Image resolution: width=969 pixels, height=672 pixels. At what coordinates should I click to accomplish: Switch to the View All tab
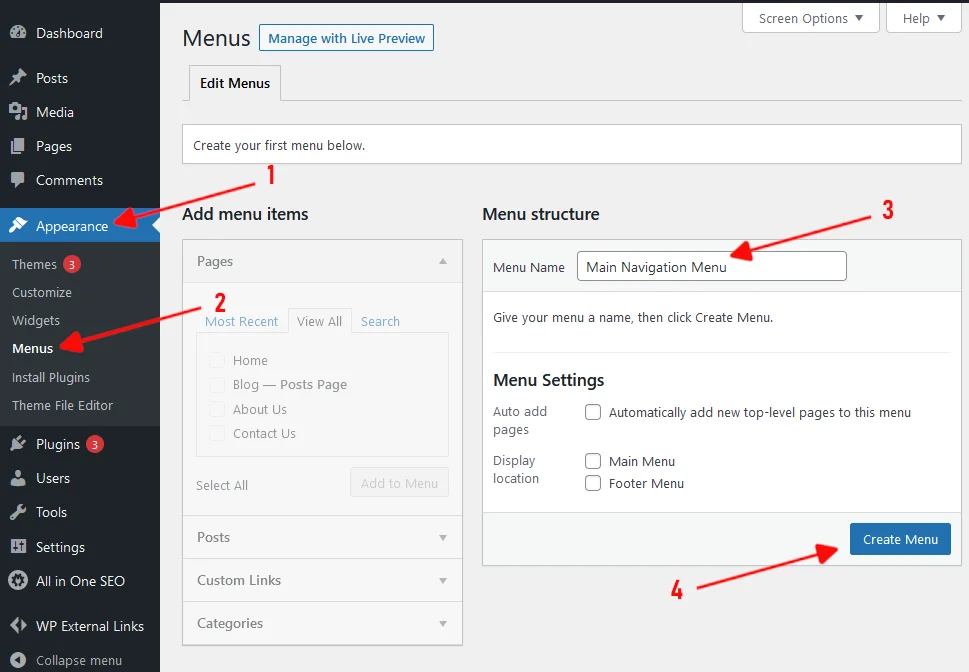[x=319, y=321]
